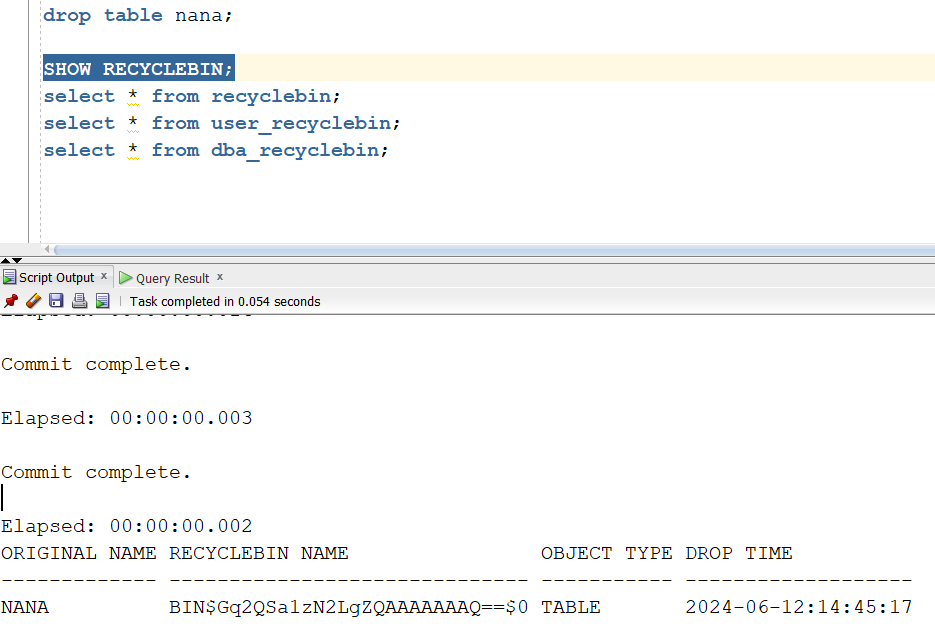The width and height of the screenshot is (935, 639).
Task: Close the Script Output tab
Action: (104, 277)
